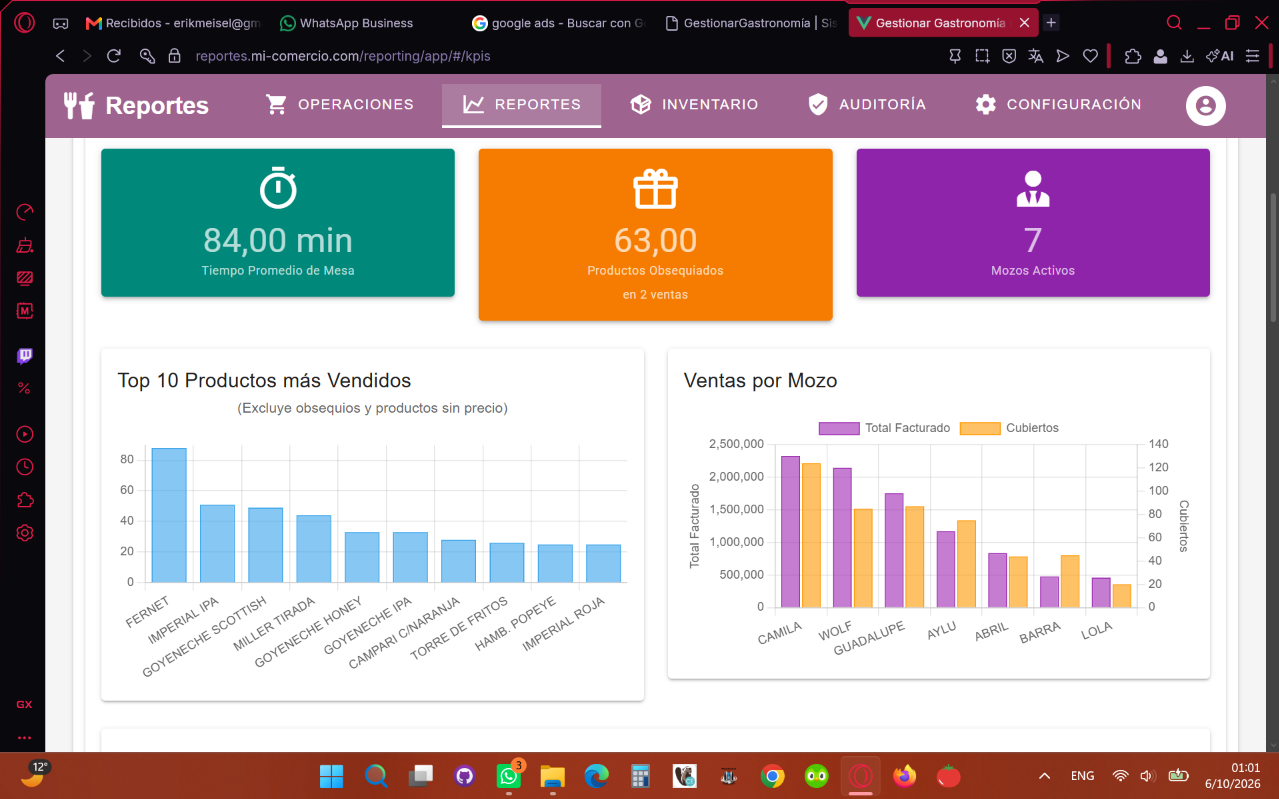Image resolution: width=1279 pixels, height=799 pixels.
Task: Click the stopwatch icon on the green card
Action: coord(278,188)
